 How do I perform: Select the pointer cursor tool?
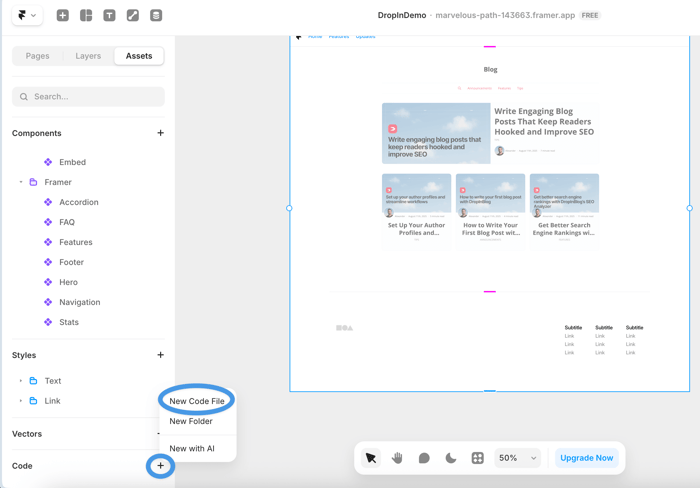(x=371, y=458)
